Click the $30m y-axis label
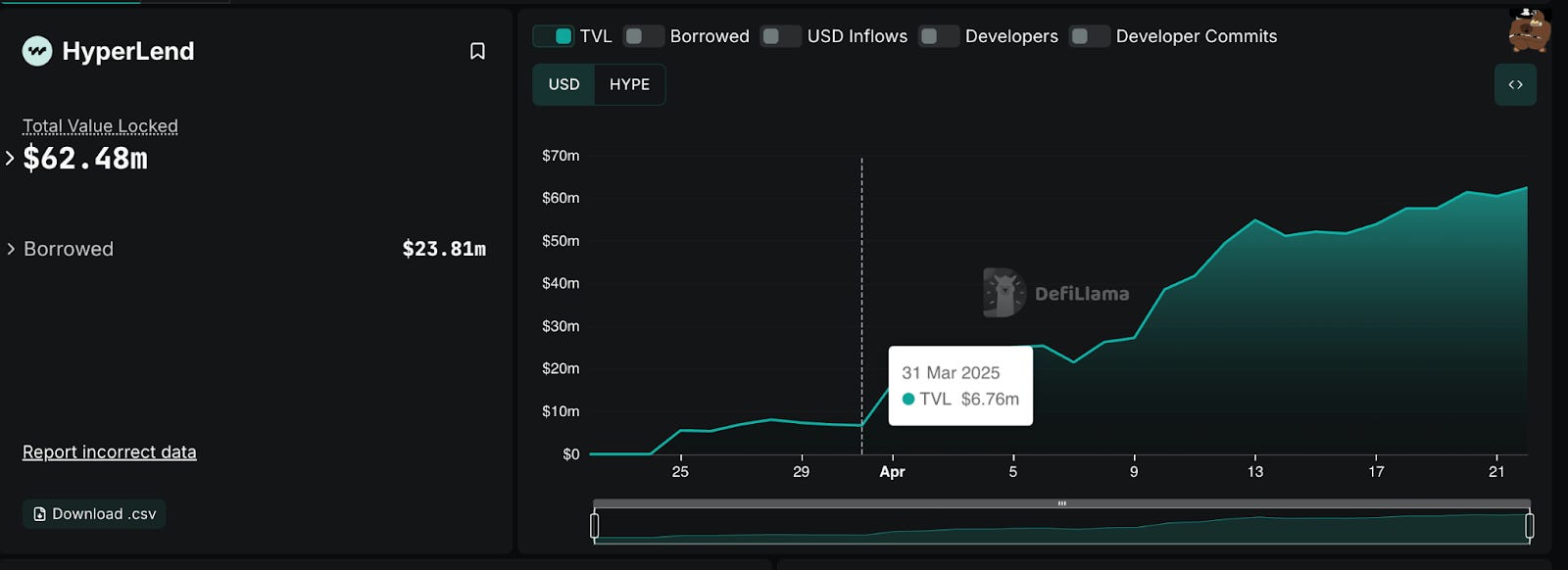This screenshot has height=570, width=1568. [x=561, y=326]
